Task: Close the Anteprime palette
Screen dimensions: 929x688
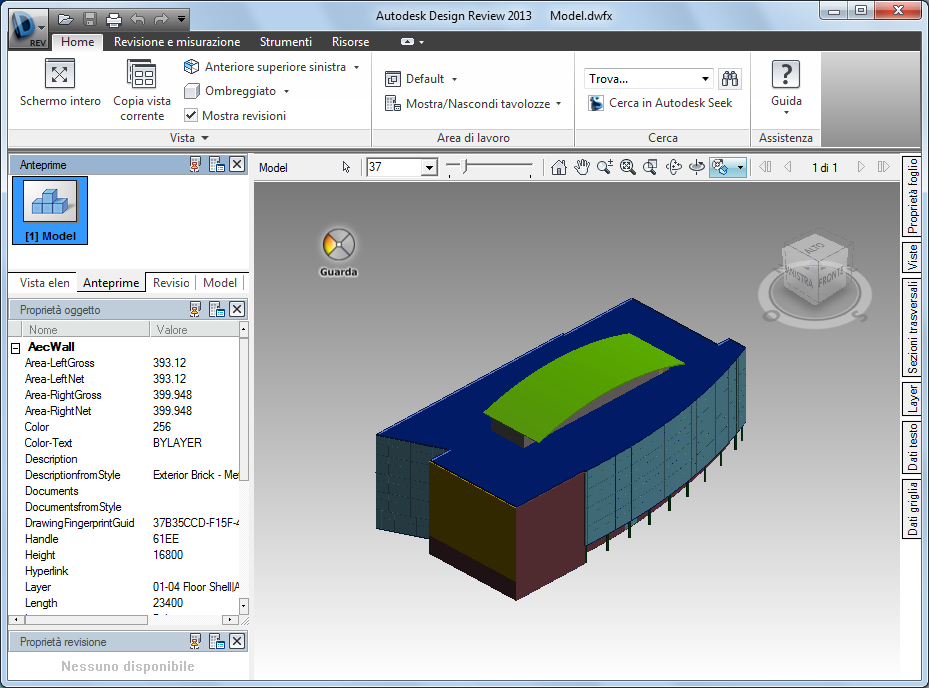Action: tap(237, 165)
